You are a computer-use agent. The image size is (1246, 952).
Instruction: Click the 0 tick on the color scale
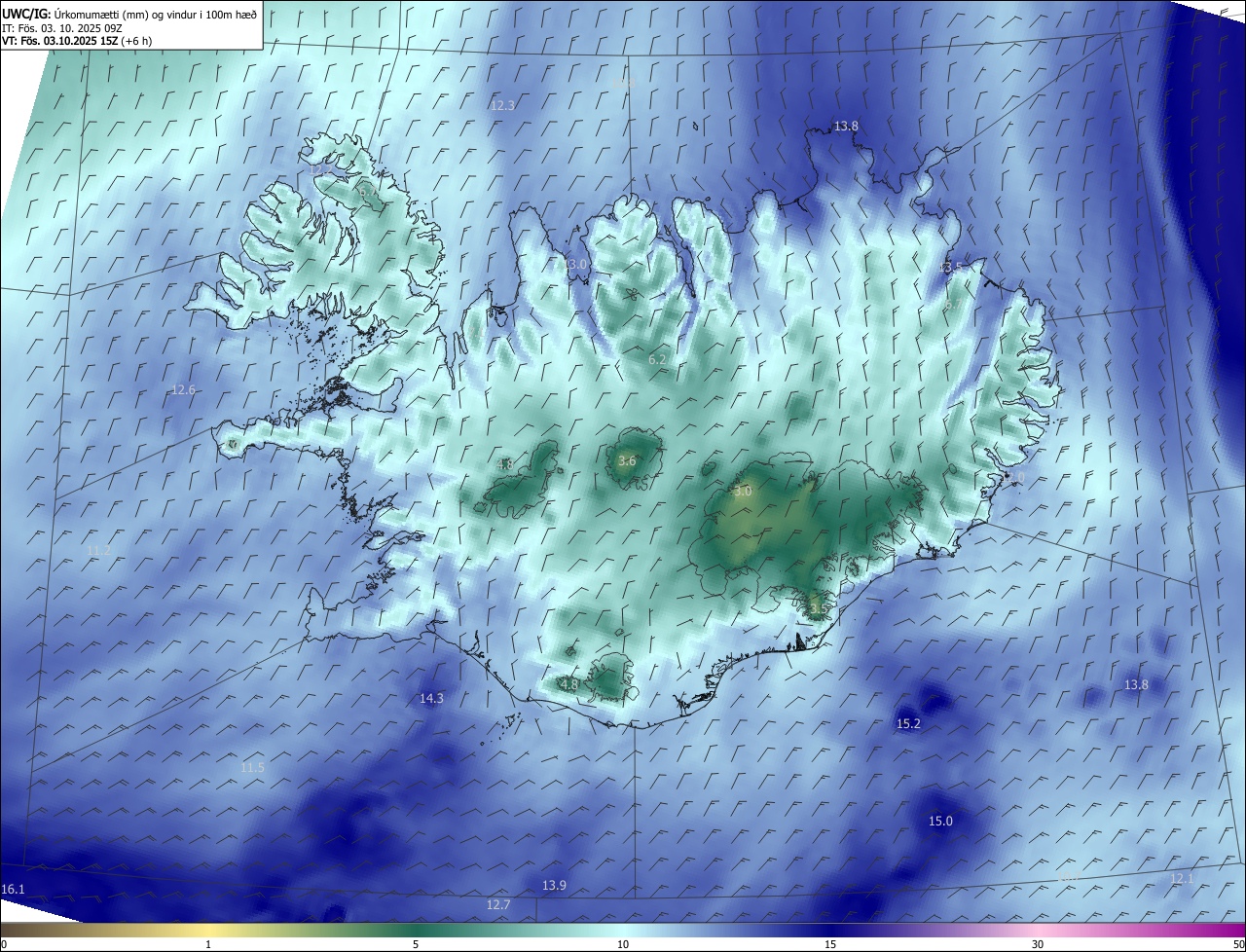pos(4,944)
